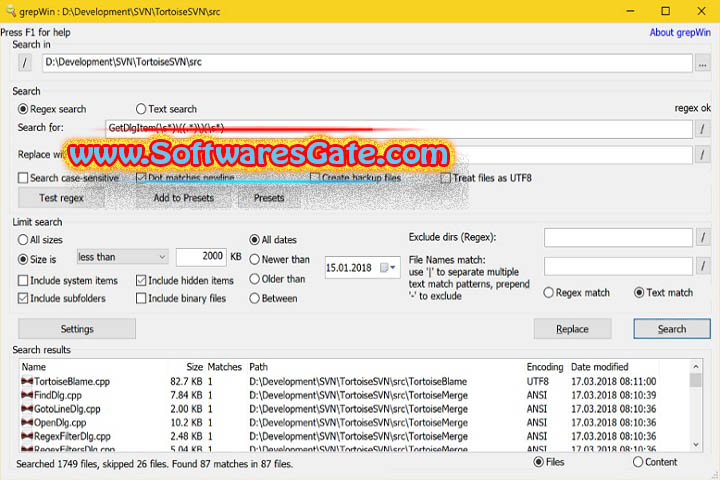This screenshot has width=720, height=480.
Task: Click the GotoLineDlg.cpp file icon
Action: pos(27,409)
